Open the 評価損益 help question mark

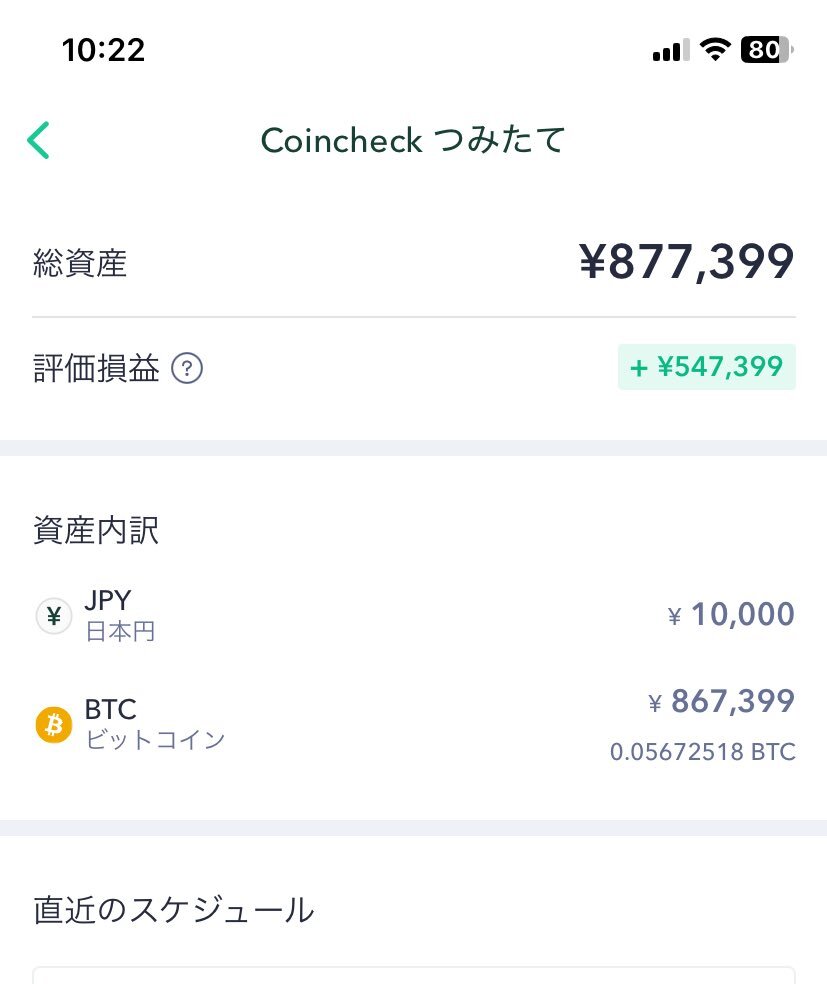coord(187,368)
